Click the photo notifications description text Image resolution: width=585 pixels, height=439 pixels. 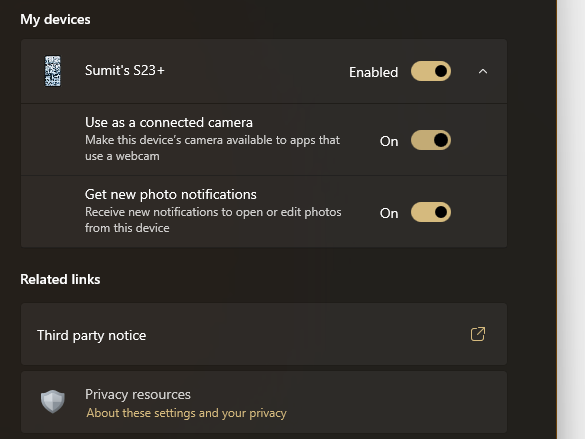point(213,220)
